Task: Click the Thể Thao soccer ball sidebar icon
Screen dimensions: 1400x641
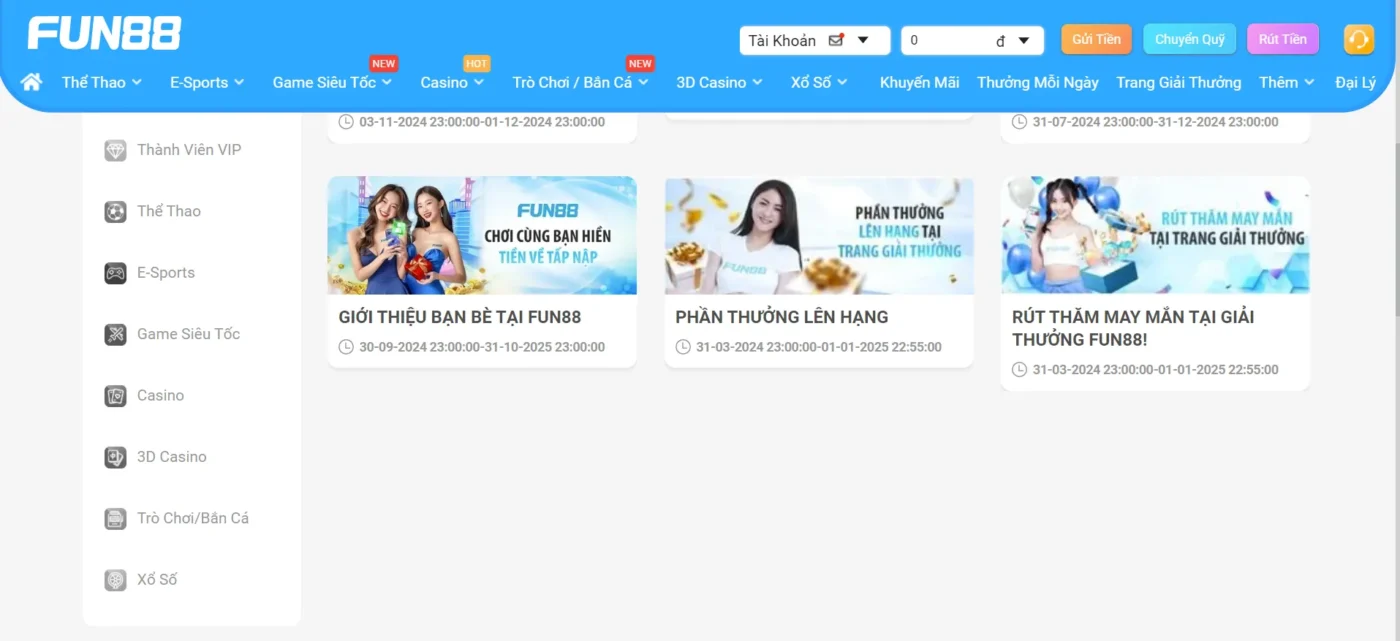Action: coord(116,211)
